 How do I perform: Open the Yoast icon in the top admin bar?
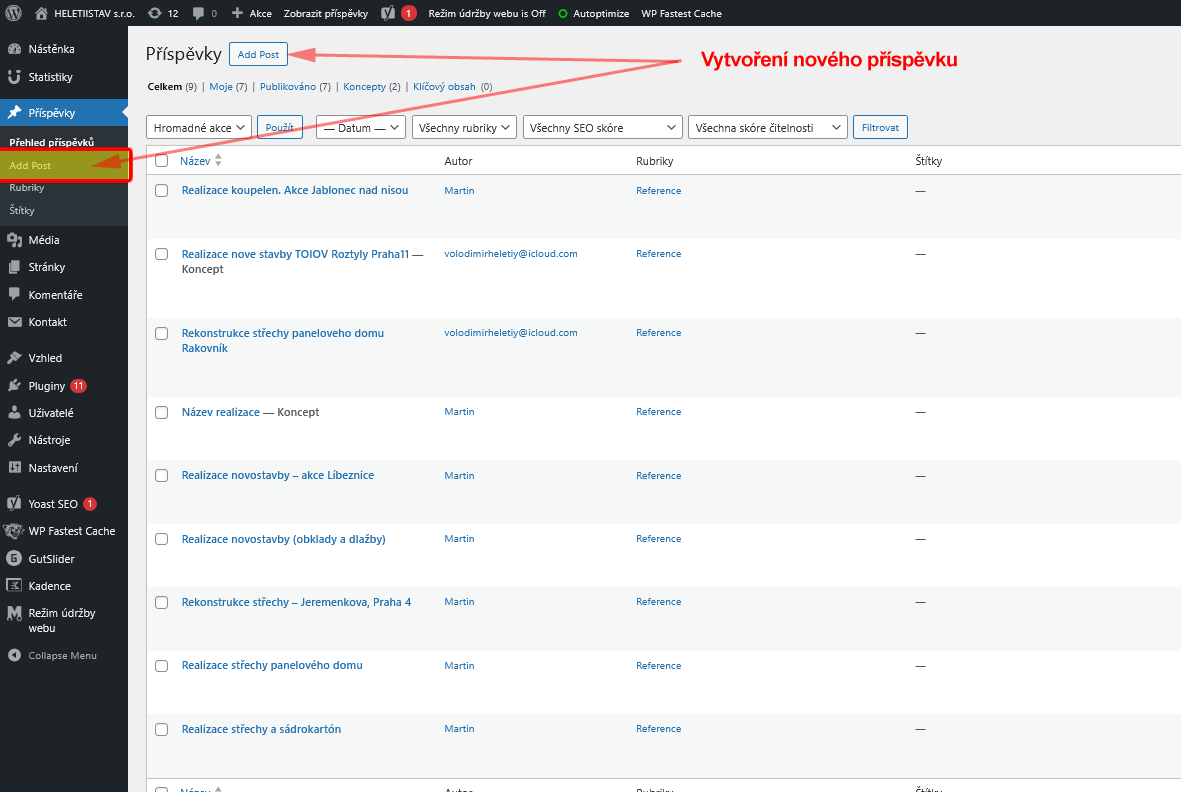click(388, 13)
